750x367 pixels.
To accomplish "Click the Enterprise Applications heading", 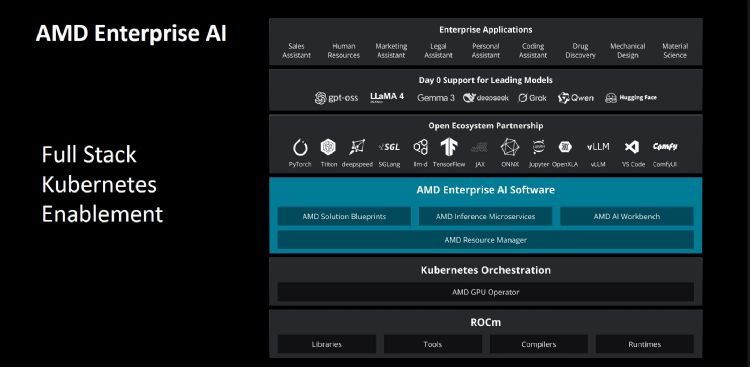I will (x=485, y=30).
